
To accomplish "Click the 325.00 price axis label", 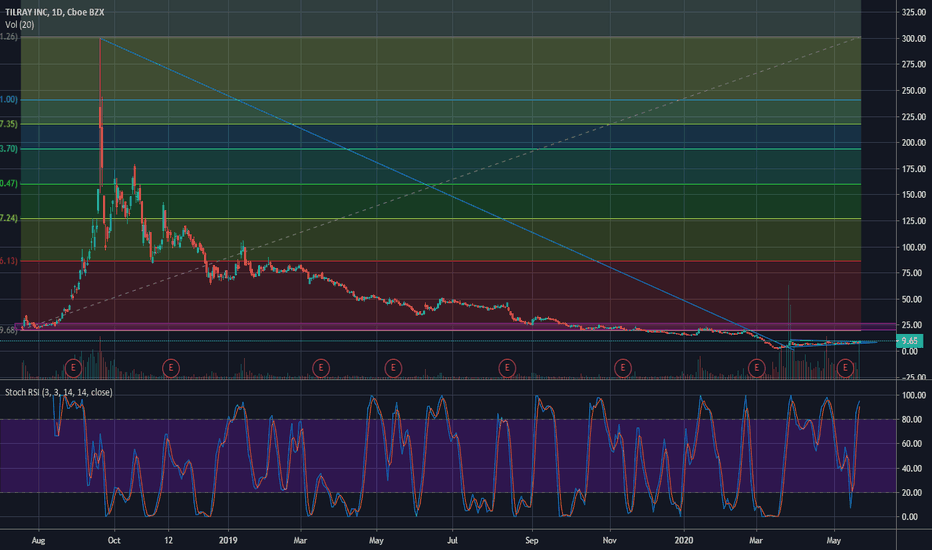I will [x=914, y=12].
